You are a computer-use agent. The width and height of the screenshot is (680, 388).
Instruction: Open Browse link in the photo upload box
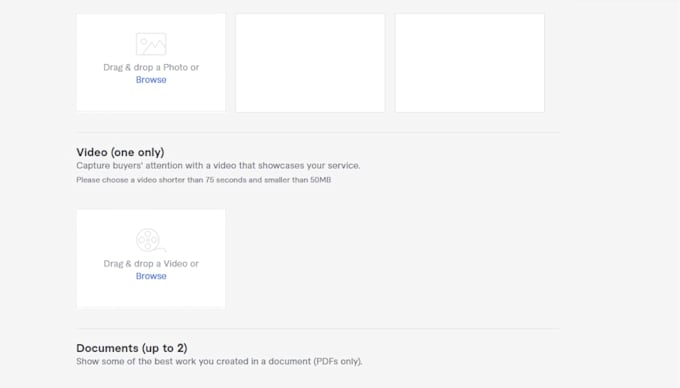[x=151, y=80]
